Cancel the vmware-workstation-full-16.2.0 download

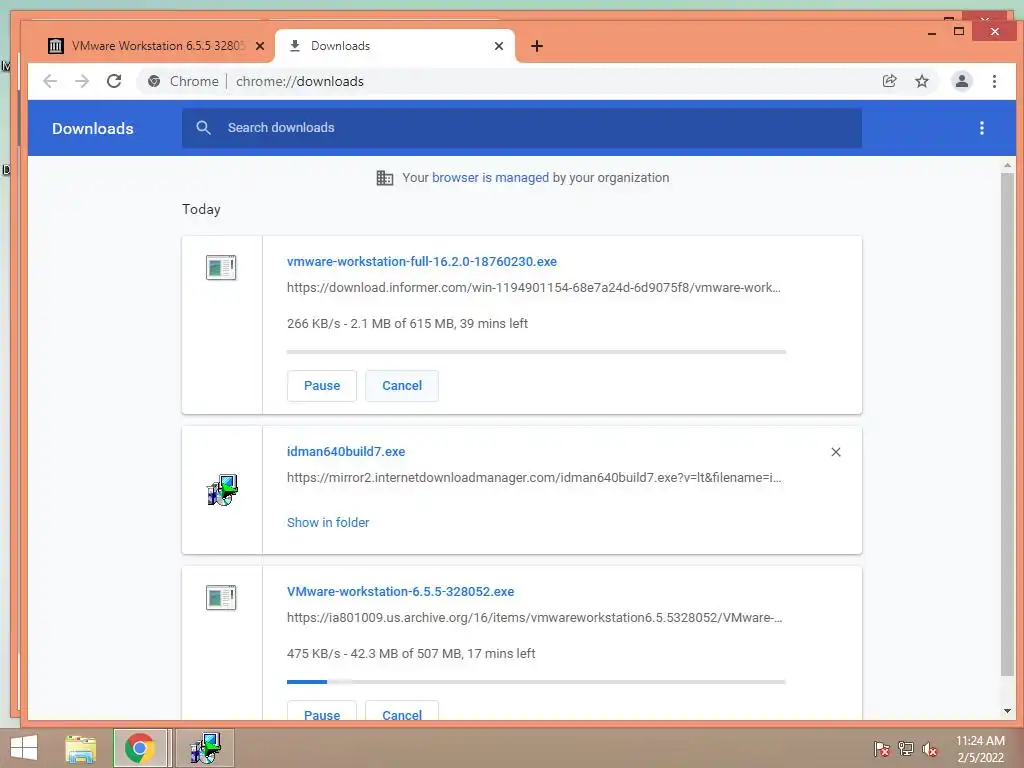point(402,386)
